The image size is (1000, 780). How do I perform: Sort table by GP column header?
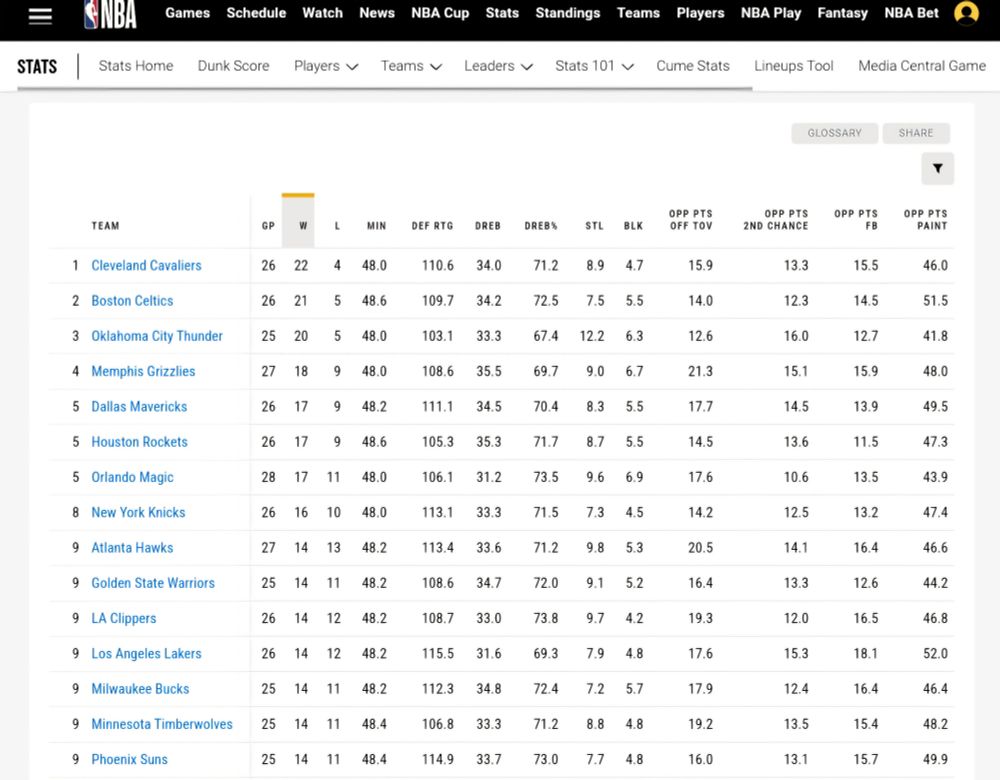268,226
